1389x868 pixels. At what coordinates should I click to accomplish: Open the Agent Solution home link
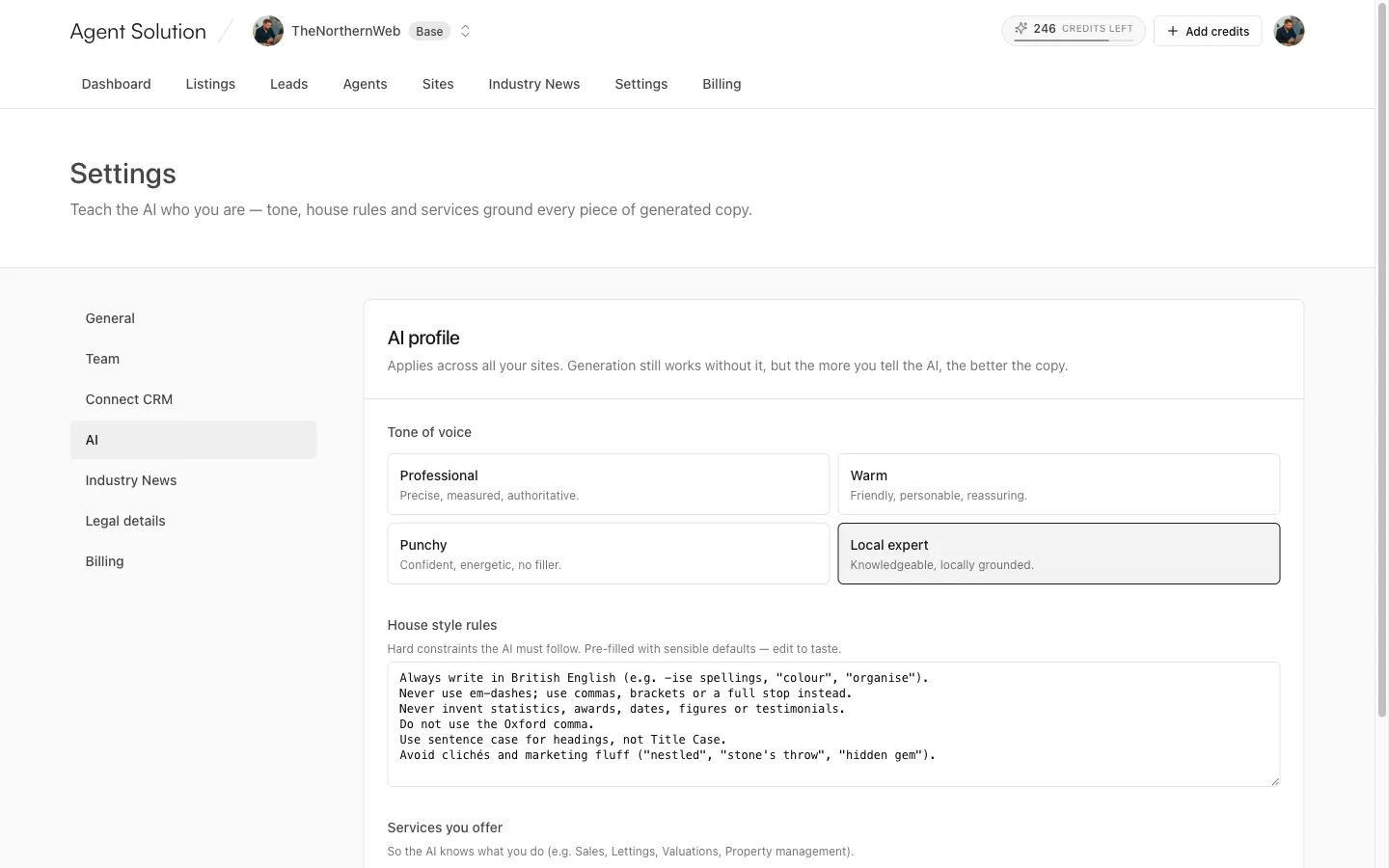tap(138, 31)
